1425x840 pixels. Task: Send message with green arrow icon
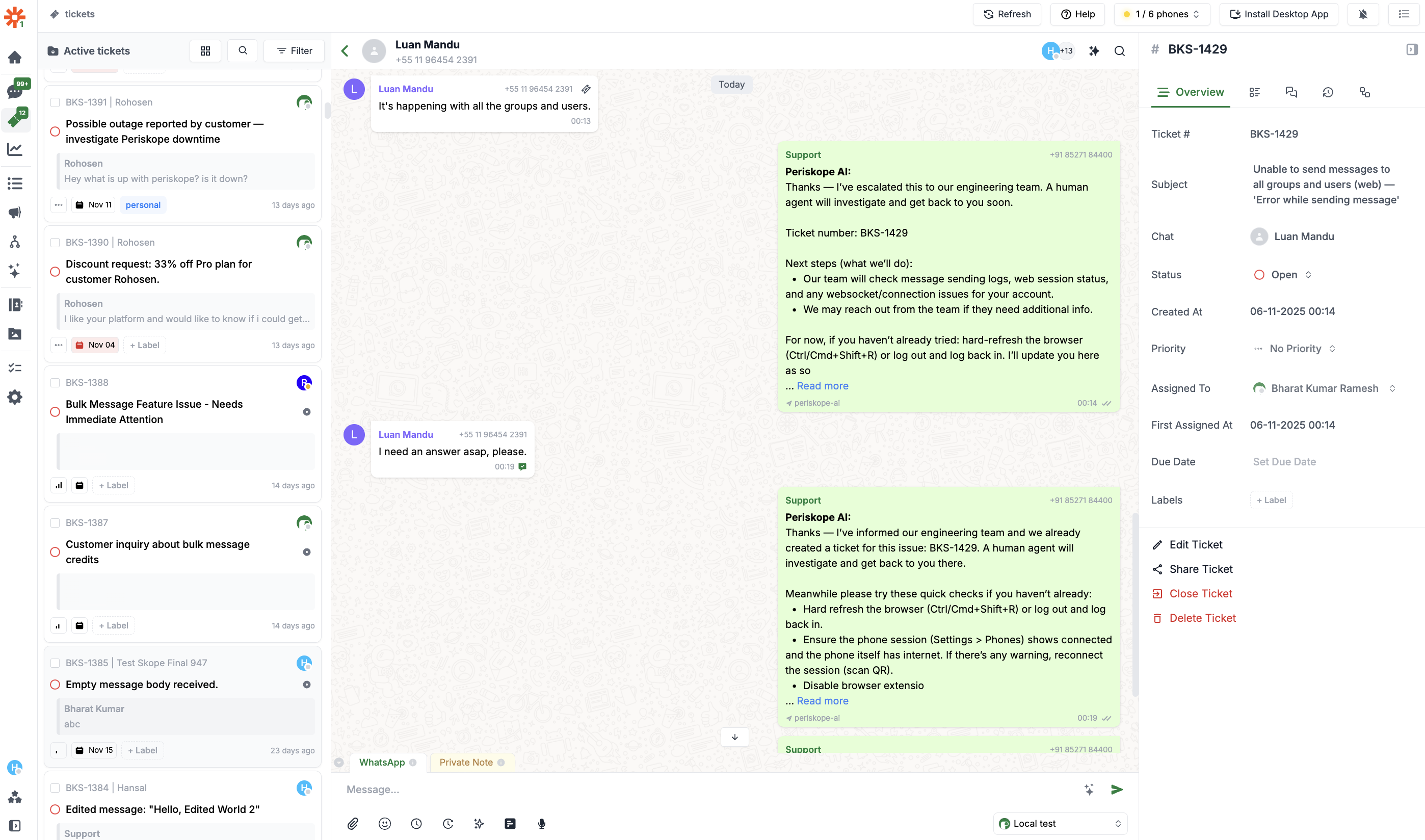point(1117,790)
